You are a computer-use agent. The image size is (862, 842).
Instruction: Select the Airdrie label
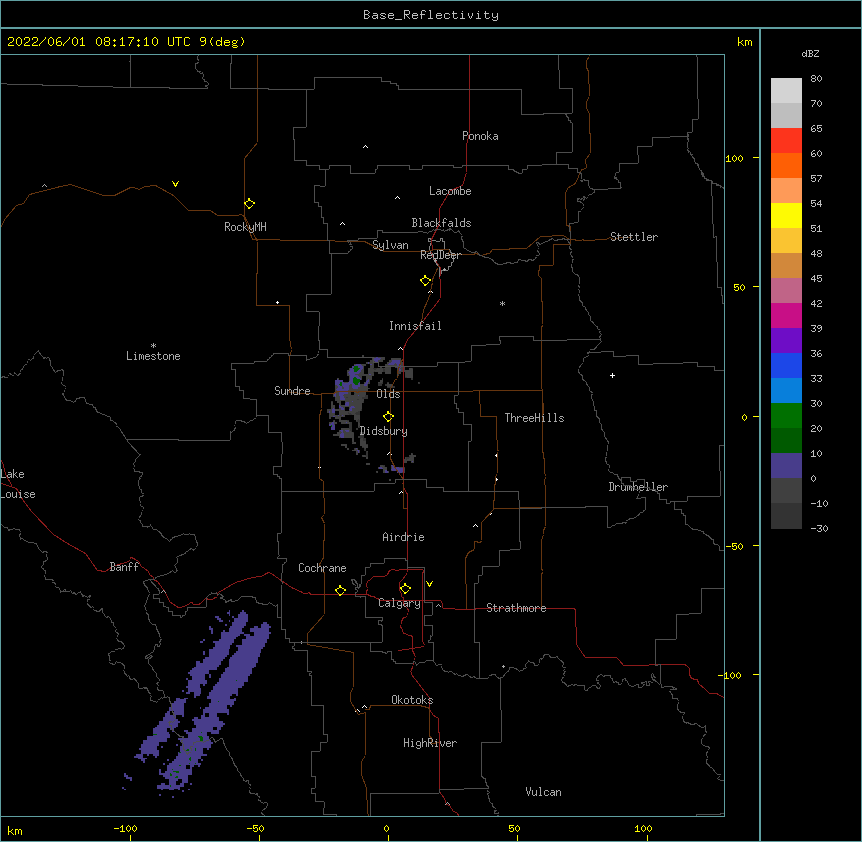[403, 537]
